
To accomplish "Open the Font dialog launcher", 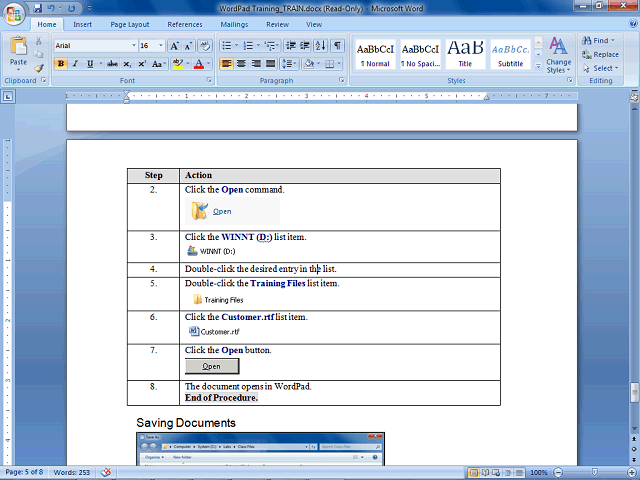I will (209, 80).
